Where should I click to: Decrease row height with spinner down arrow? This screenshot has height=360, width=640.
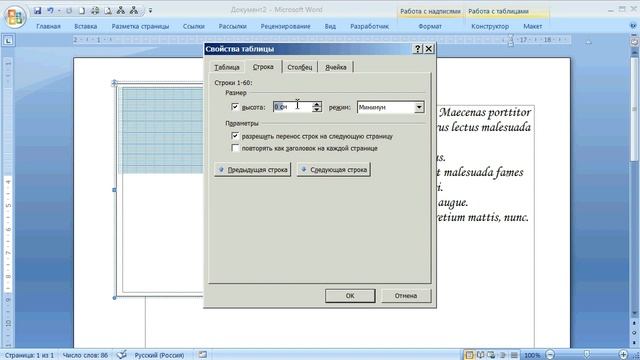[317, 109]
